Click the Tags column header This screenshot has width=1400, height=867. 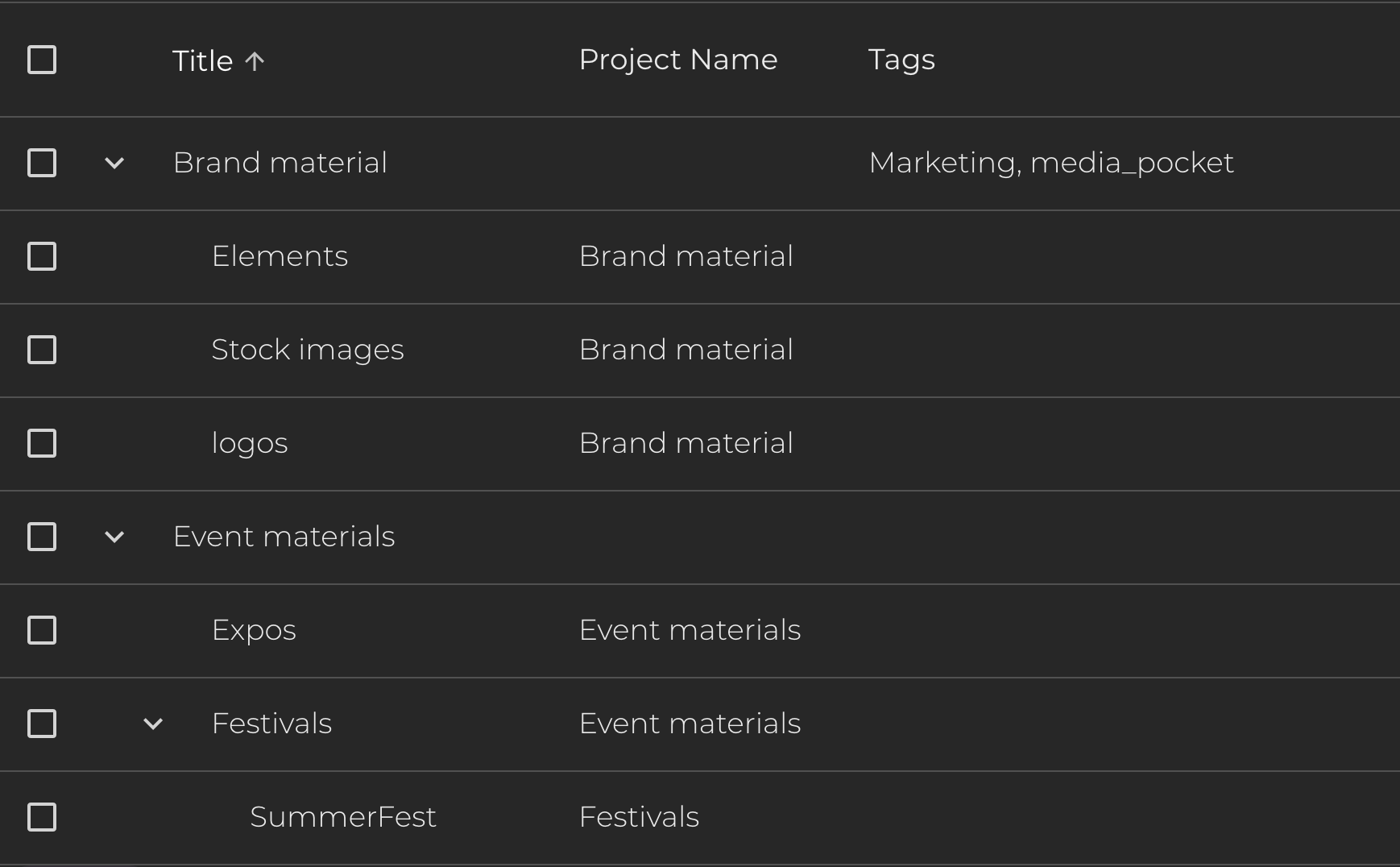click(901, 60)
